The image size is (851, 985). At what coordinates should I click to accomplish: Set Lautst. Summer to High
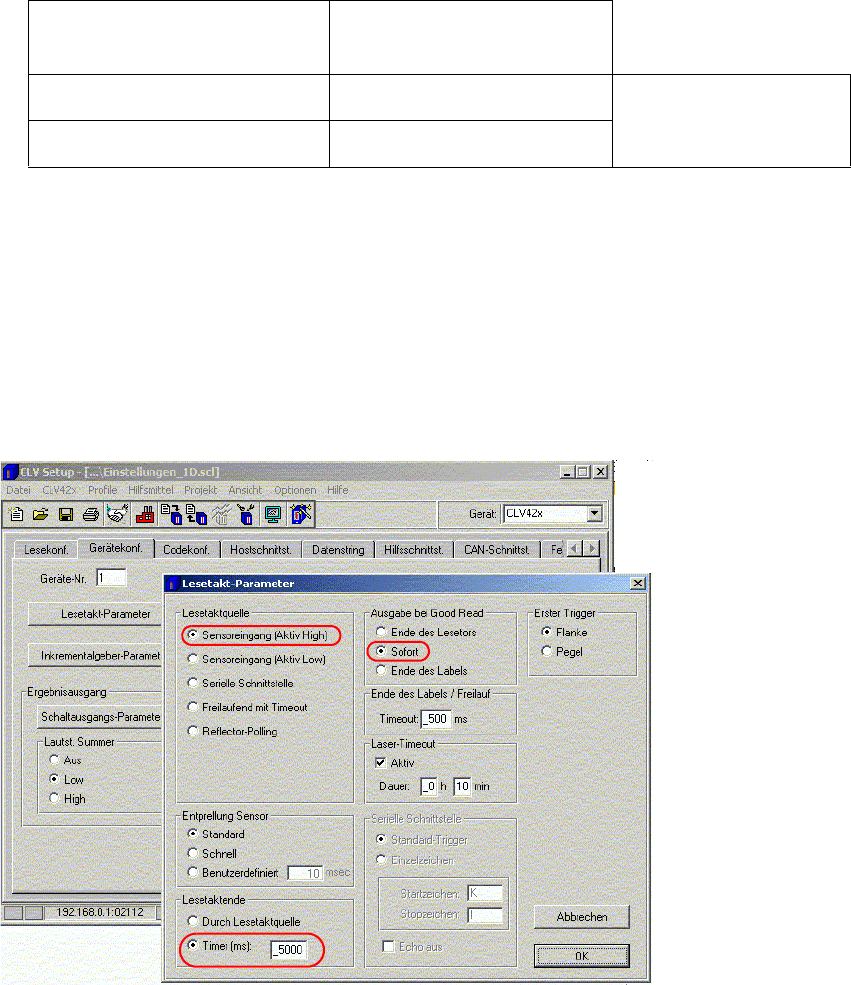point(55,798)
